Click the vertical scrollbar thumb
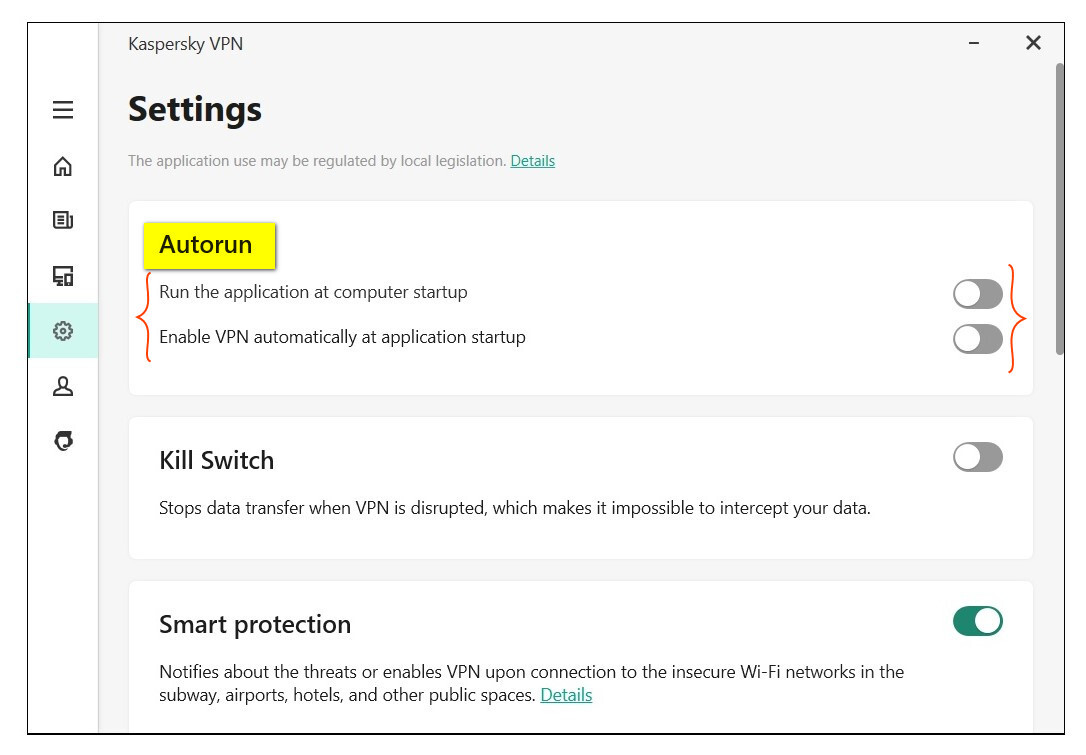Viewport: 1086px width, 755px height. 1059,208
